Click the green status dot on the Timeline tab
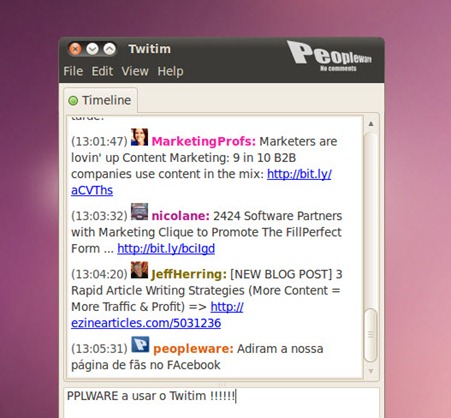Viewport: 451px width, 418px height. pos(73,100)
